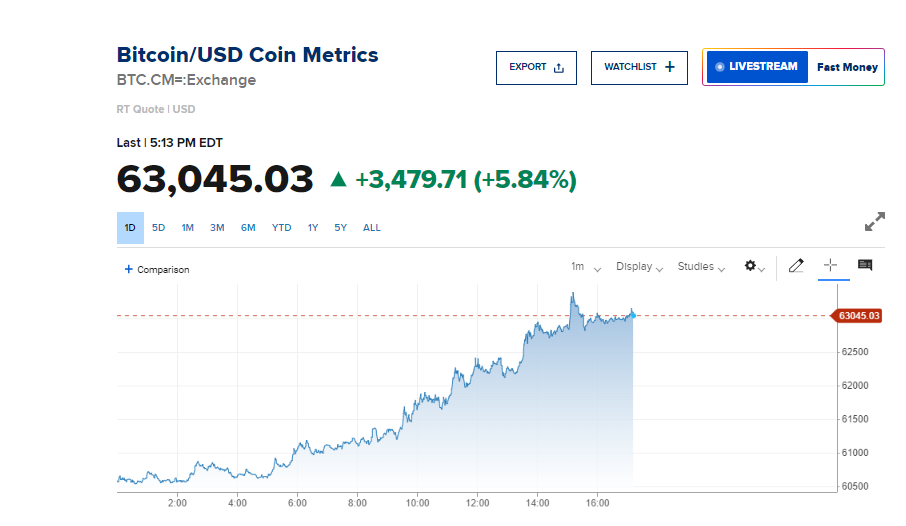
Task: Select the pencil drawing tool
Action: [x=796, y=266]
